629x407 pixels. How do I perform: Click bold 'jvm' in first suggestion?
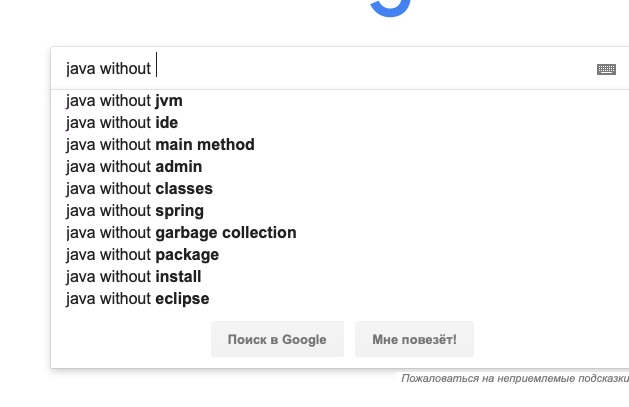point(169,101)
